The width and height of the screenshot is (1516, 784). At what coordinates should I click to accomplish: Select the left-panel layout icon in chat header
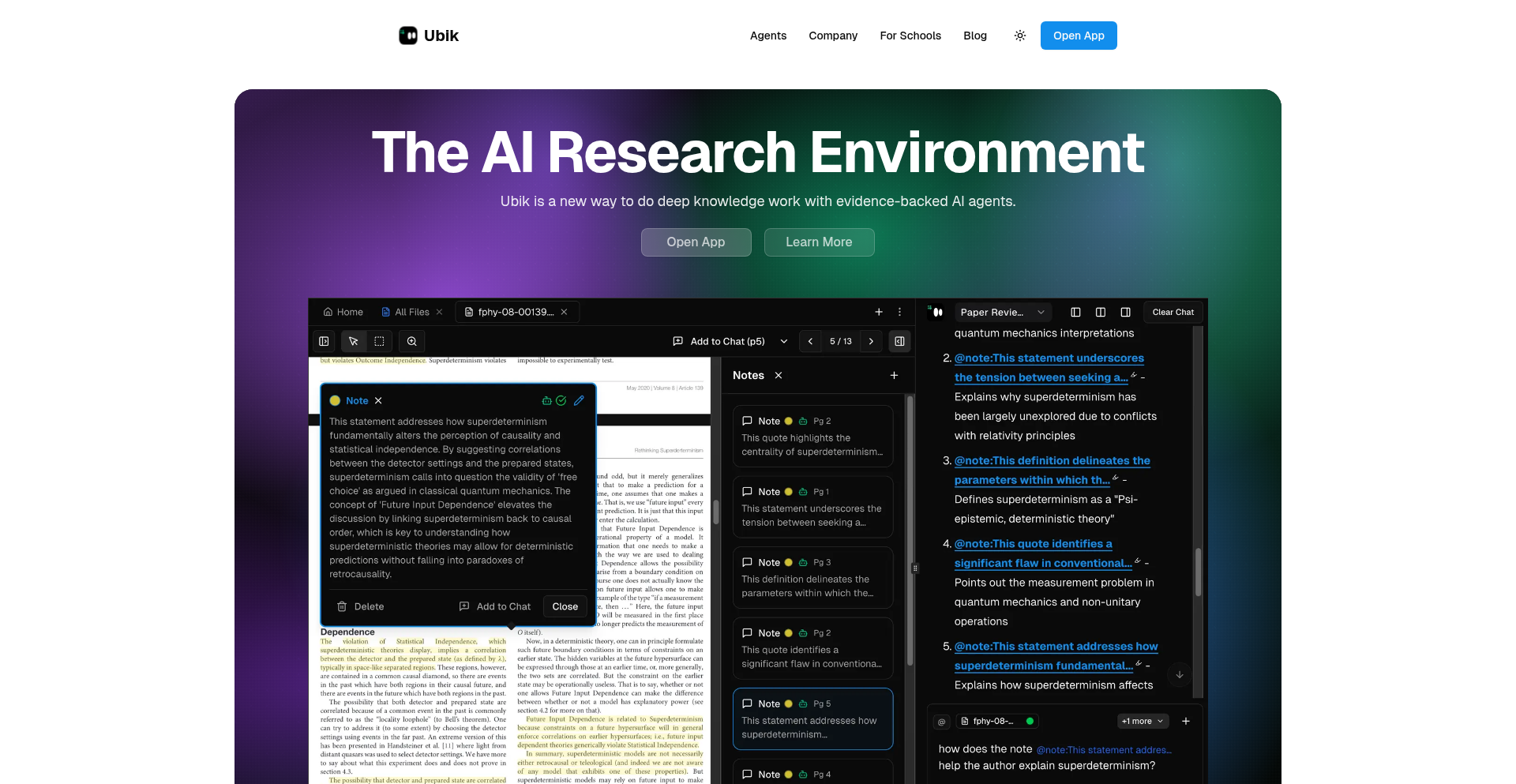pos(1075,312)
